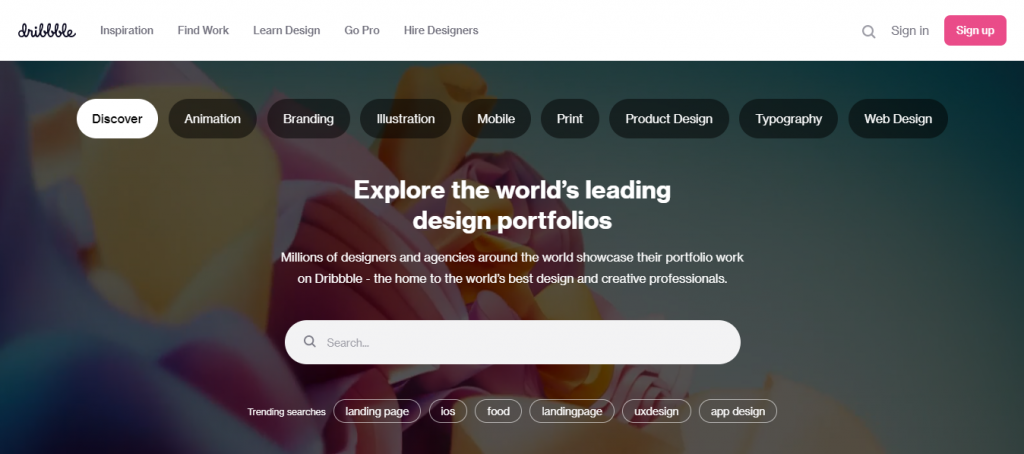
Task: Pick the landing page trending search
Action: pos(377,412)
